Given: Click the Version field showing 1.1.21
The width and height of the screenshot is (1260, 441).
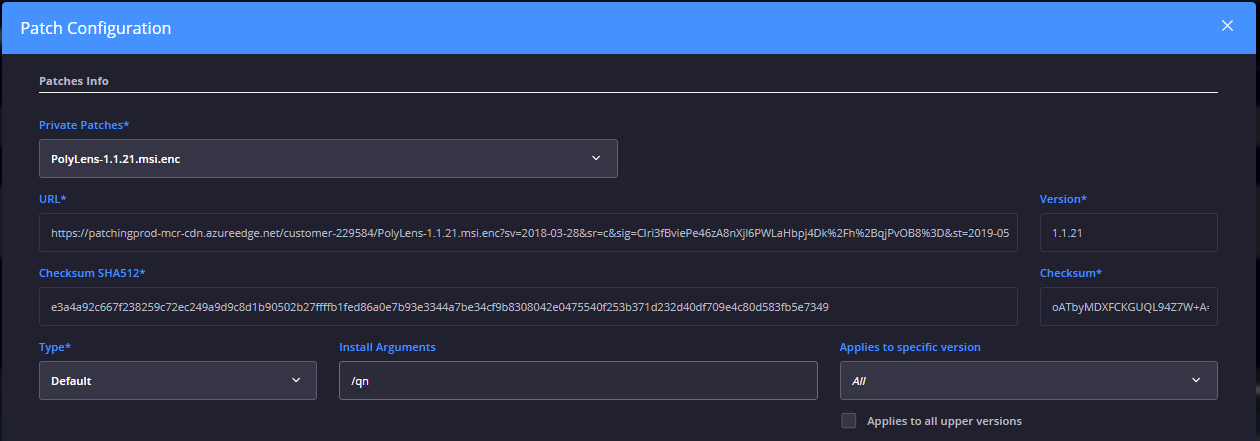Looking at the screenshot, I should coord(1129,232).
